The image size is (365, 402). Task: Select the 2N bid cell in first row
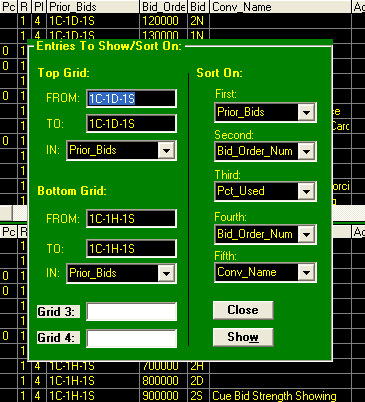[x=199, y=21]
